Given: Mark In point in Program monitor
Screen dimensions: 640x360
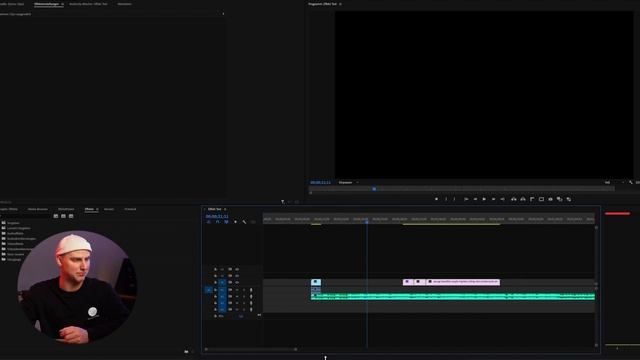Looking at the screenshot, I should [446, 199].
